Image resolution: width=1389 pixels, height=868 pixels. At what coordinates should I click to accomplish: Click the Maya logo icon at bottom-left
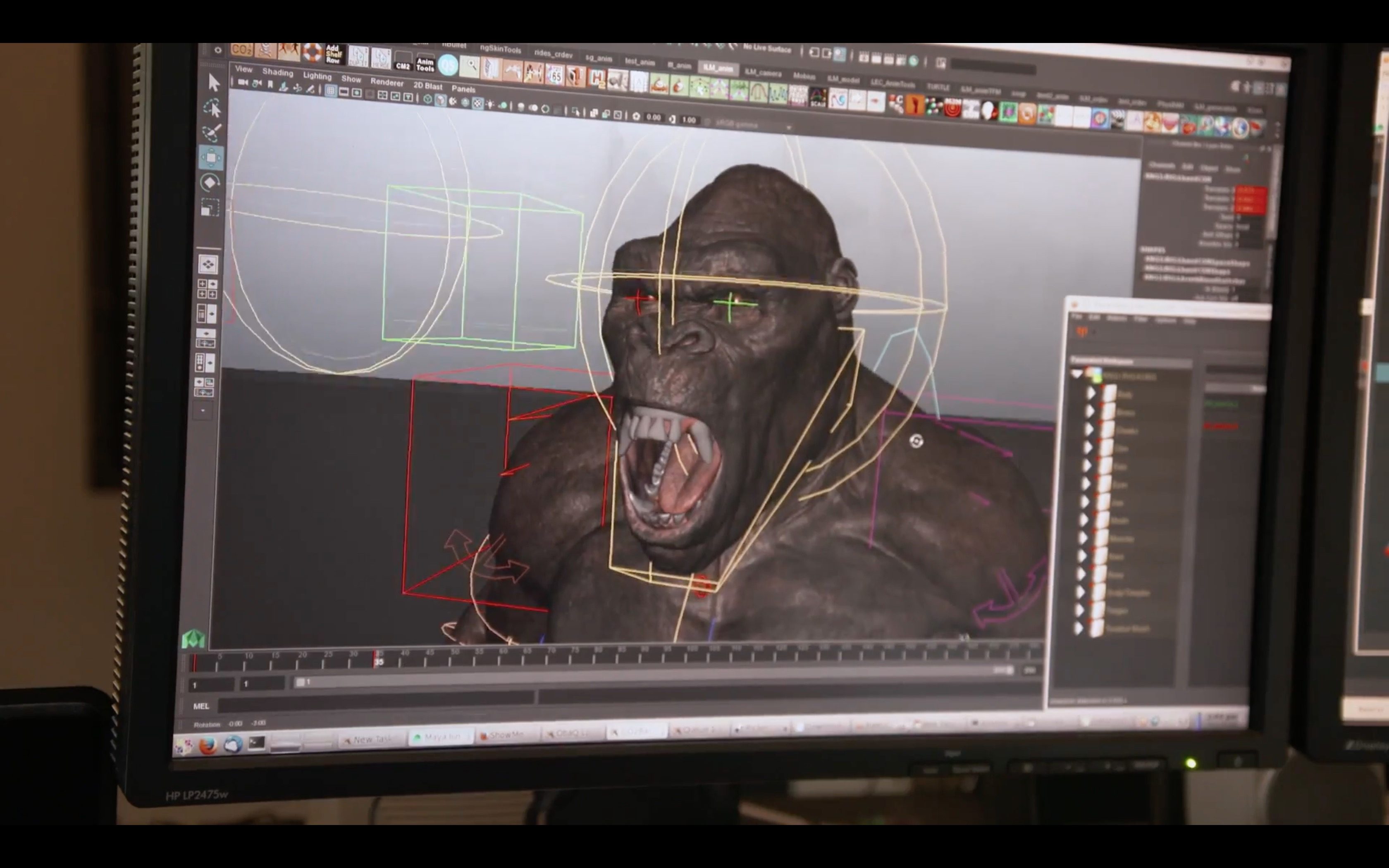[x=193, y=638]
